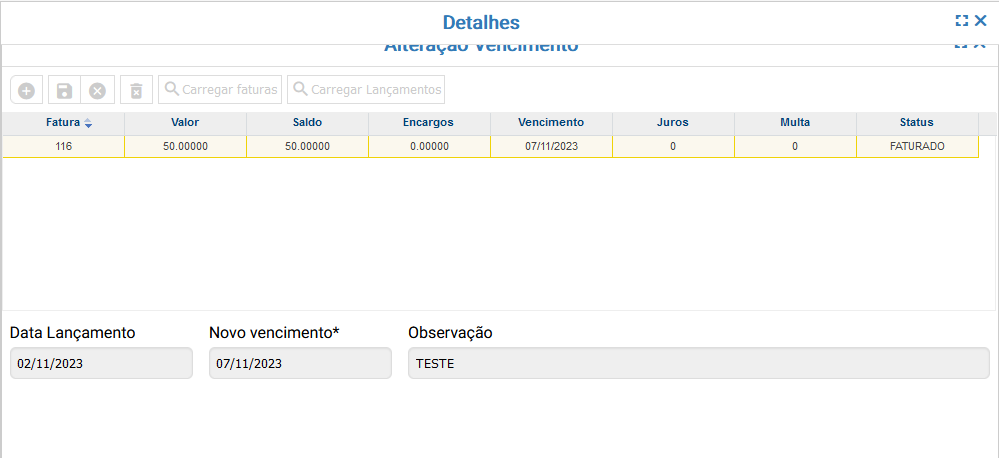The width and height of the screenshot is (999, 458).
Task: Click the cancel X circle icon
Action: [97, 90]
